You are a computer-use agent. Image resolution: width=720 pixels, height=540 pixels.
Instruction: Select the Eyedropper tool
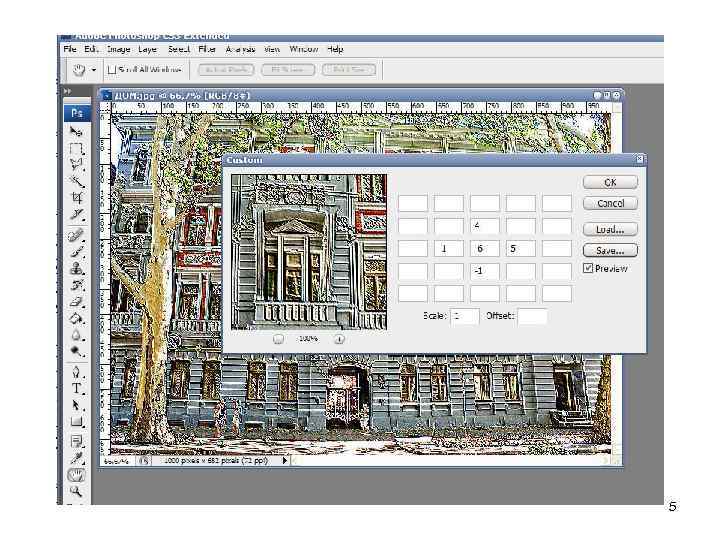76,458
